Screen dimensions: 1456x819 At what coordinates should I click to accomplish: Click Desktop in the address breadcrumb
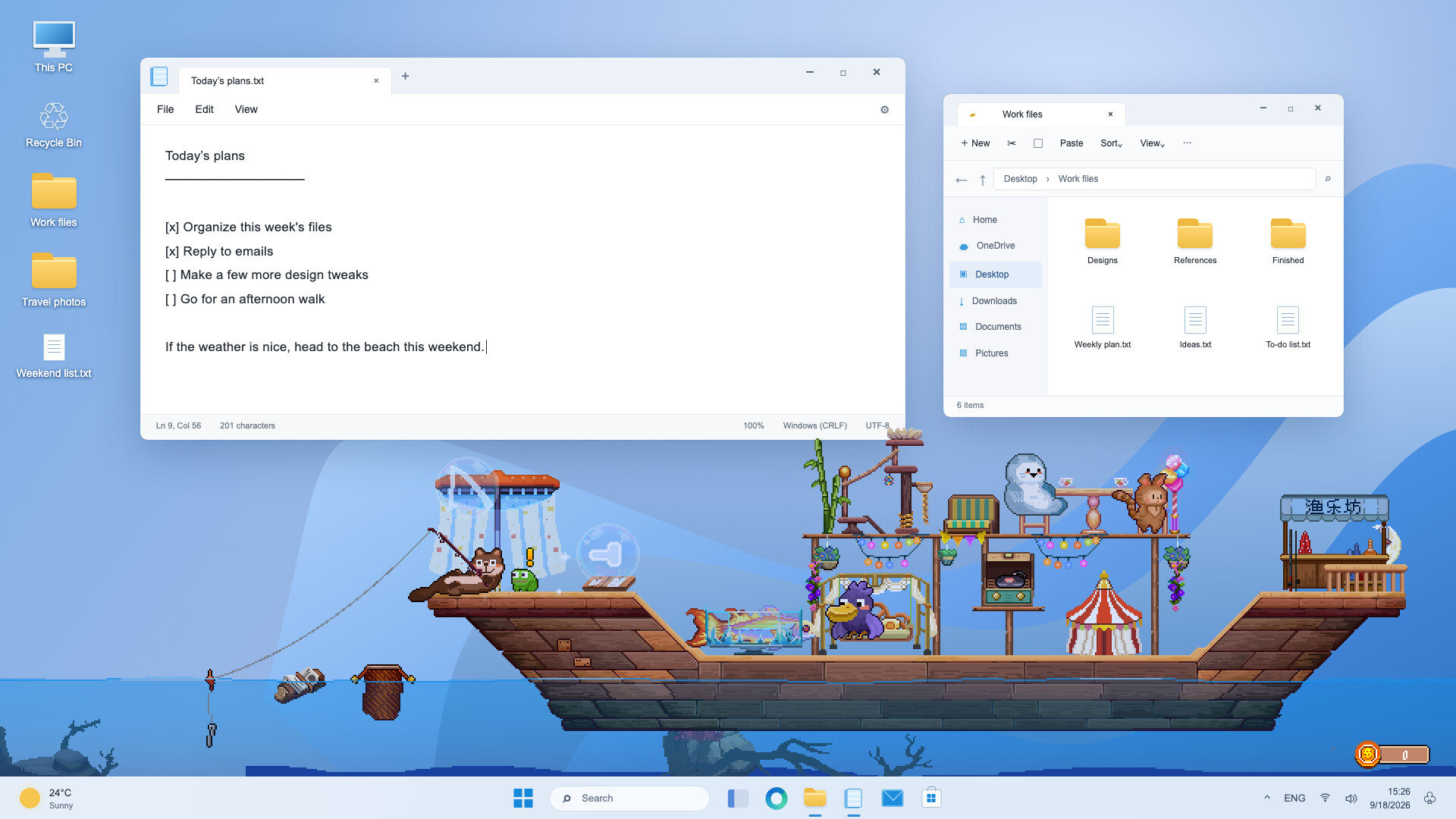pos(1020,179)
